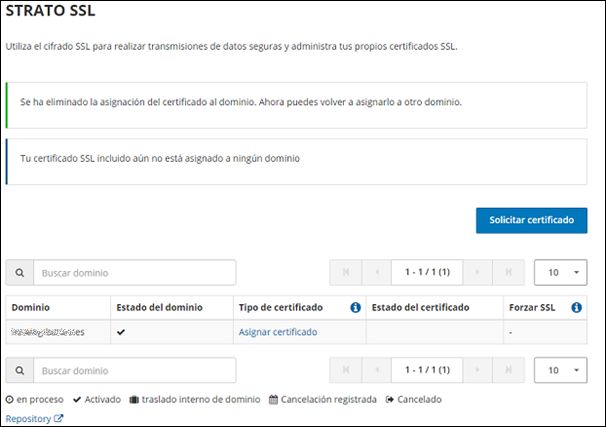Go to first page in upper pagination

(346, 272)
